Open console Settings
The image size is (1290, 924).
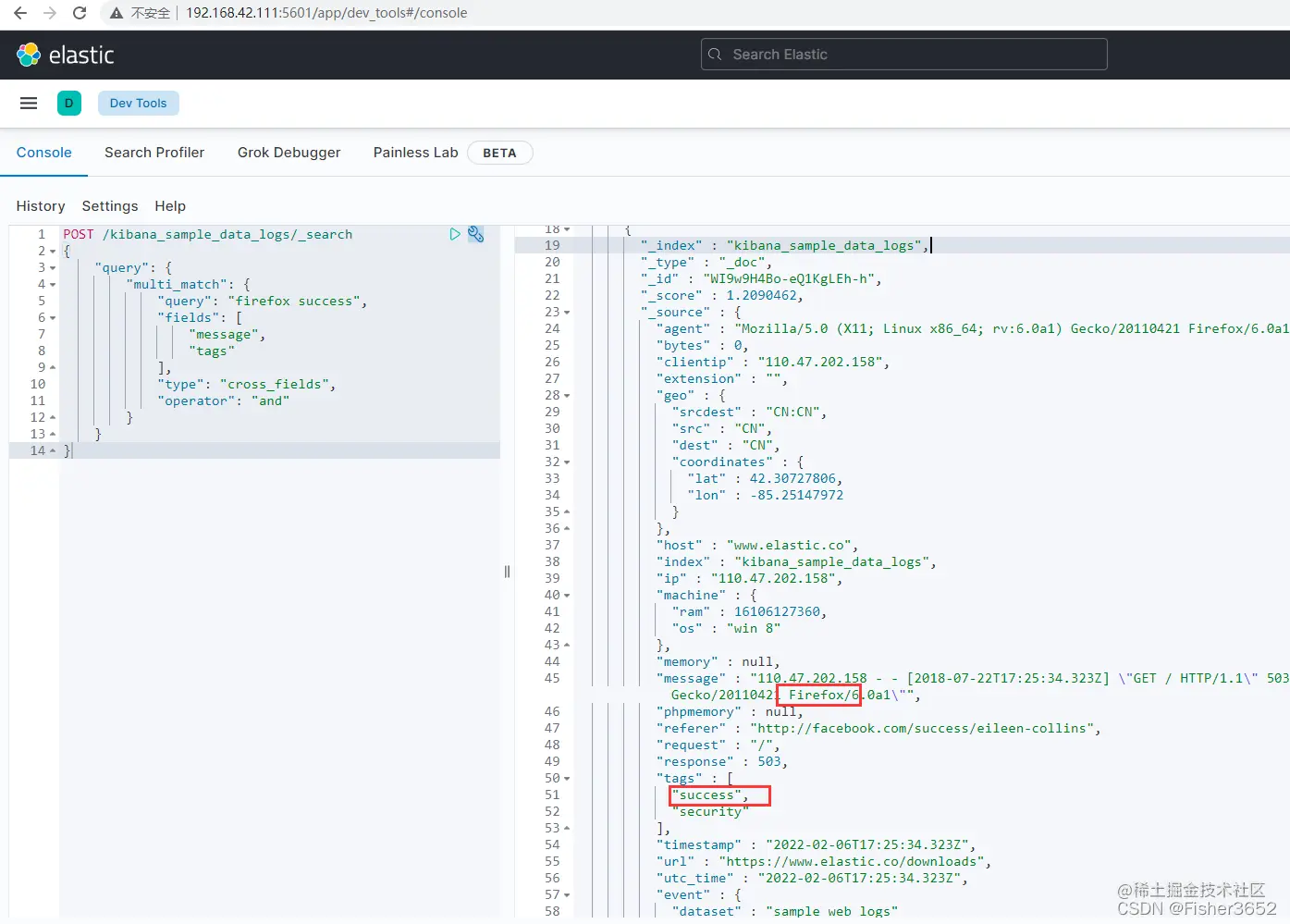tap(110, 206)
